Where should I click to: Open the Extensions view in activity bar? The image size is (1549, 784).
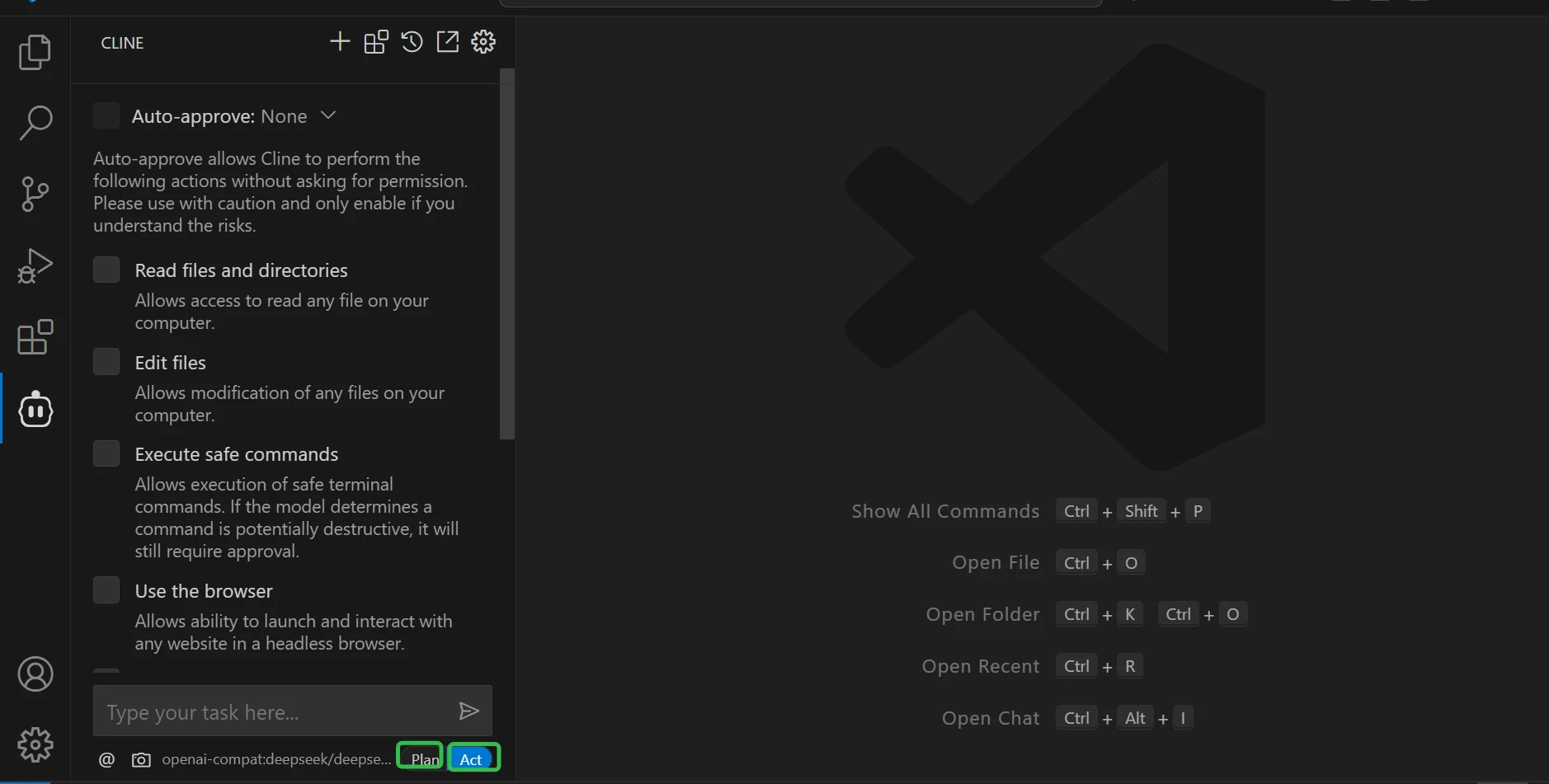click(x=35, y=337)
